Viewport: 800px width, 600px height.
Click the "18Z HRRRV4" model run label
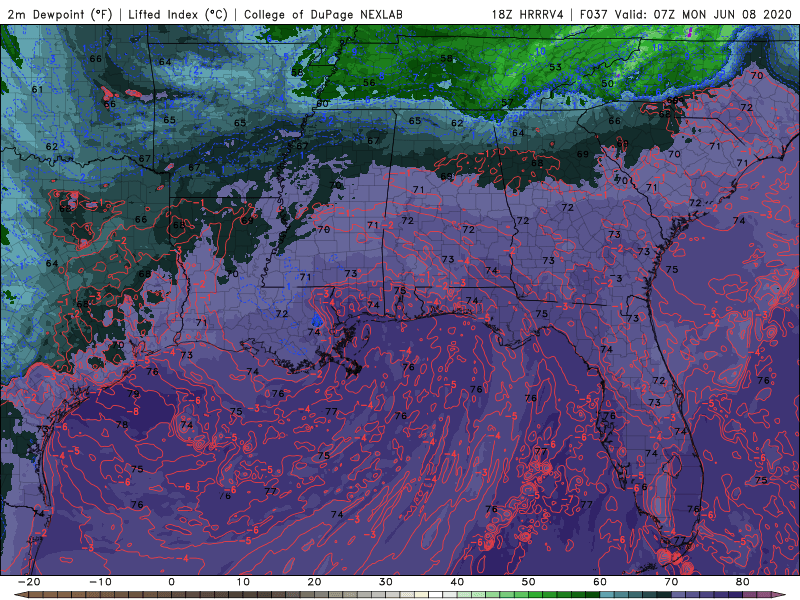pyautogui.click(x=528, y=14)
